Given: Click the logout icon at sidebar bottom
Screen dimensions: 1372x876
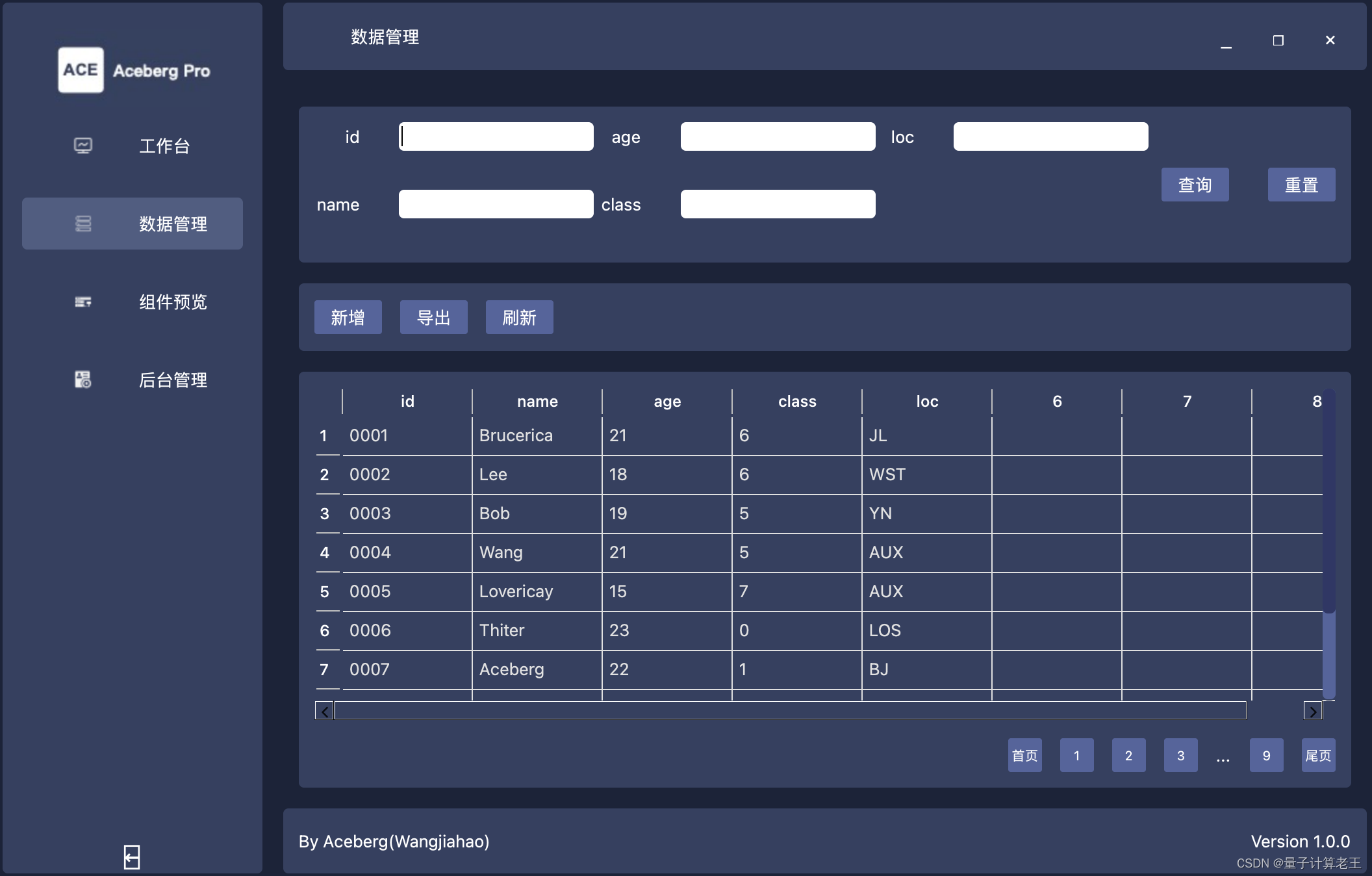Looking at the screenshot, I should [x=132, y=857].
